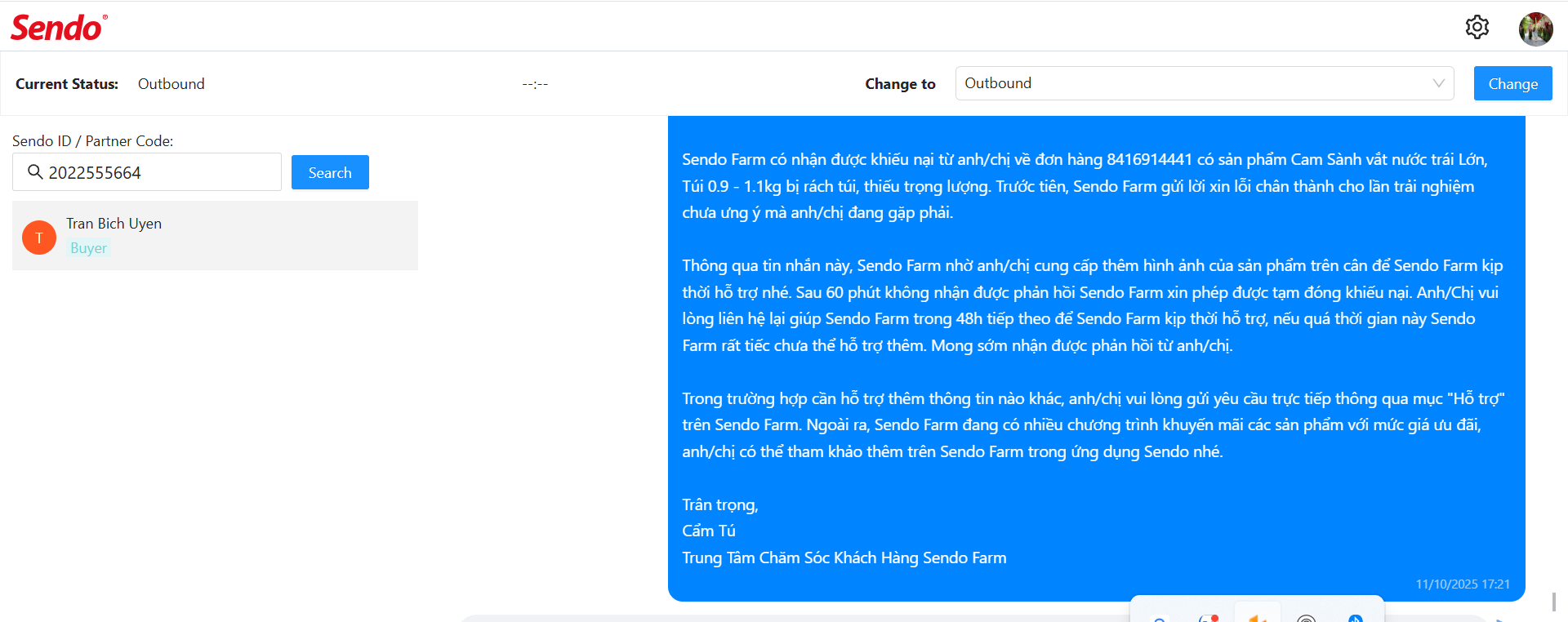Click the user profile avatar photo
1568x622 pixels.
(x=1535, y=29)
